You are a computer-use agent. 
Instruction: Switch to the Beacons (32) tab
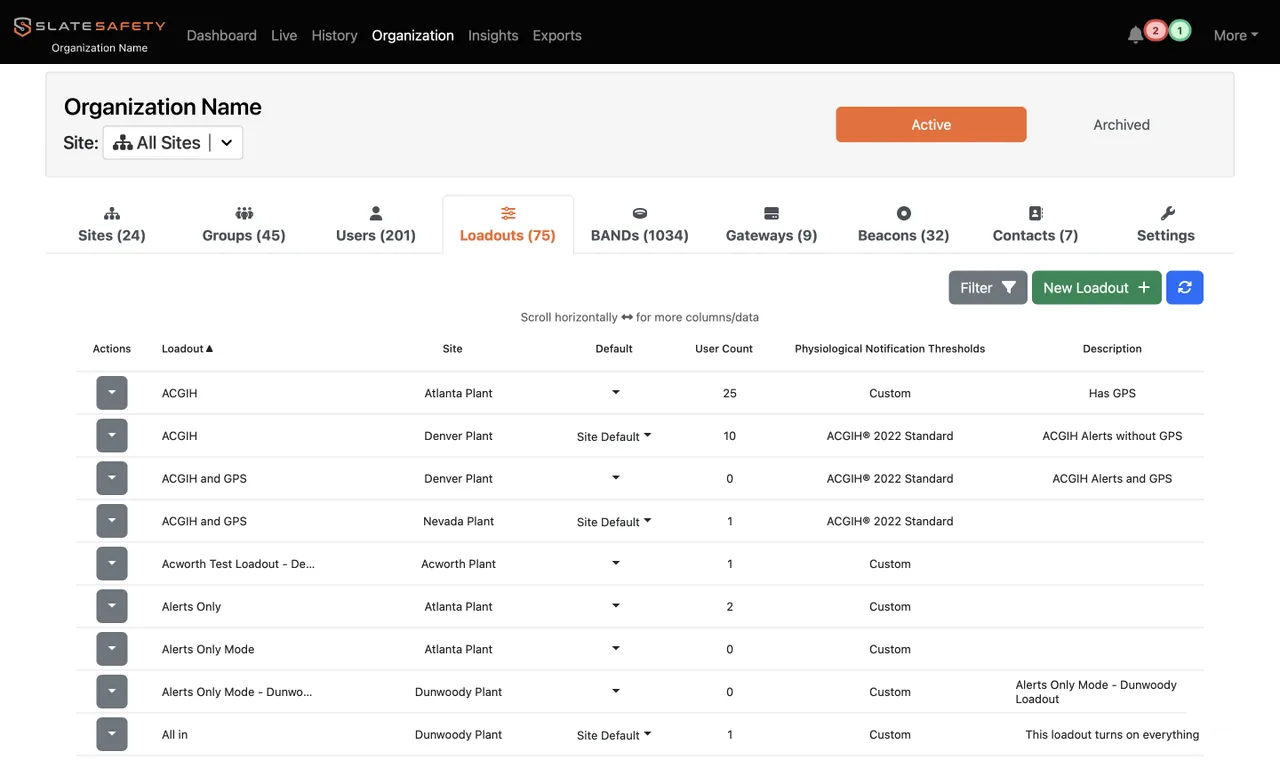904,225
